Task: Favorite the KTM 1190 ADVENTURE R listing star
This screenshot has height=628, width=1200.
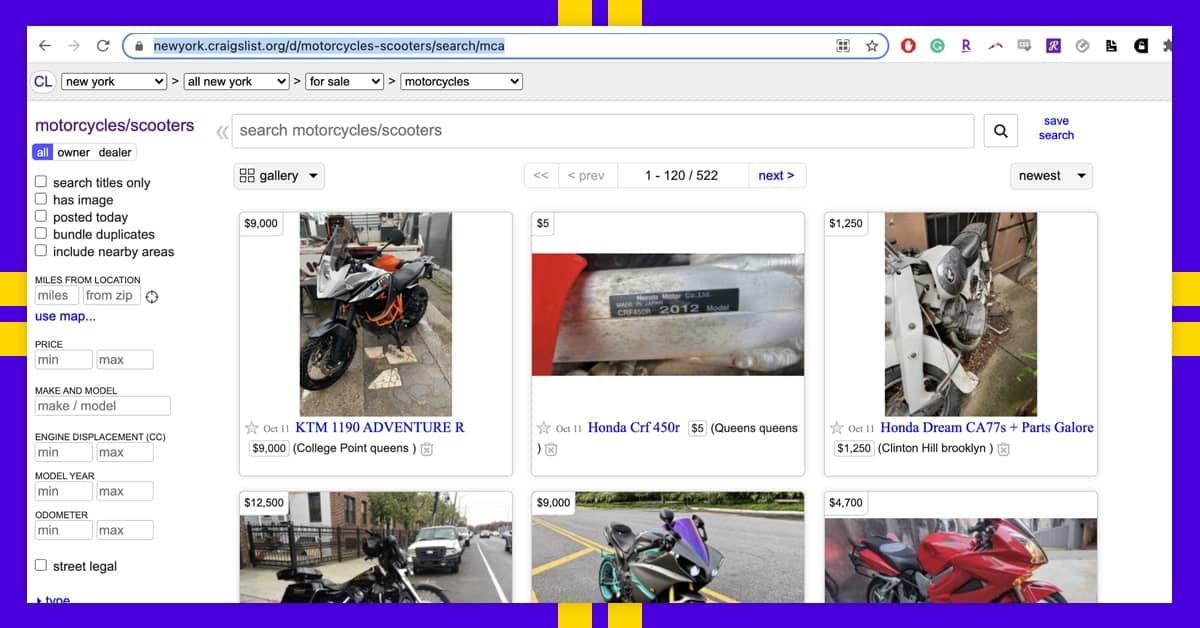Action: coord(252,428)
